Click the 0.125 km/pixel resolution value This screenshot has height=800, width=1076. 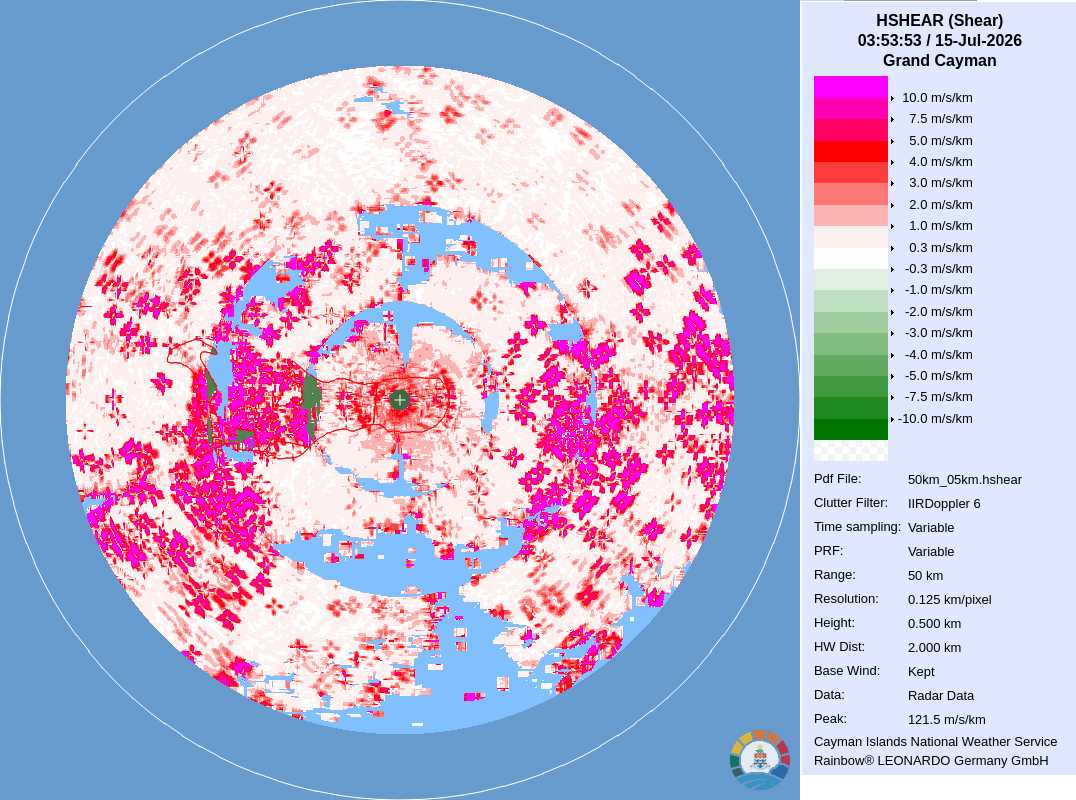tap(949, 600)
